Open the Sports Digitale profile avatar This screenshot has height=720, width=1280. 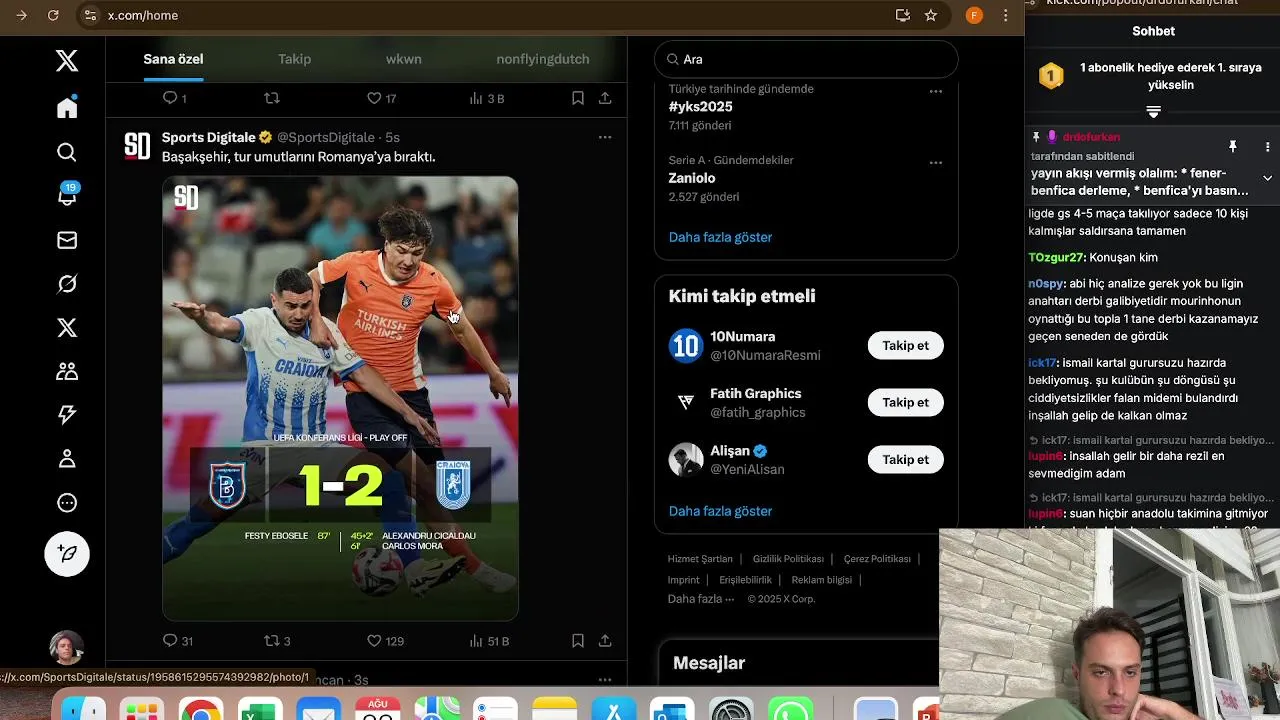[x=137, y=145]
